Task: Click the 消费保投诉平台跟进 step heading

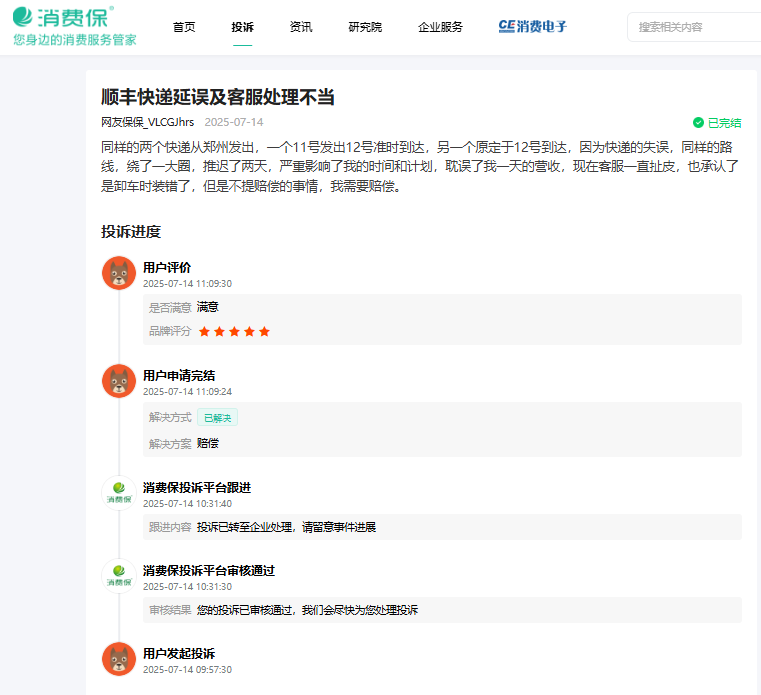Action: pyautogui.click(x=197, y=488)
